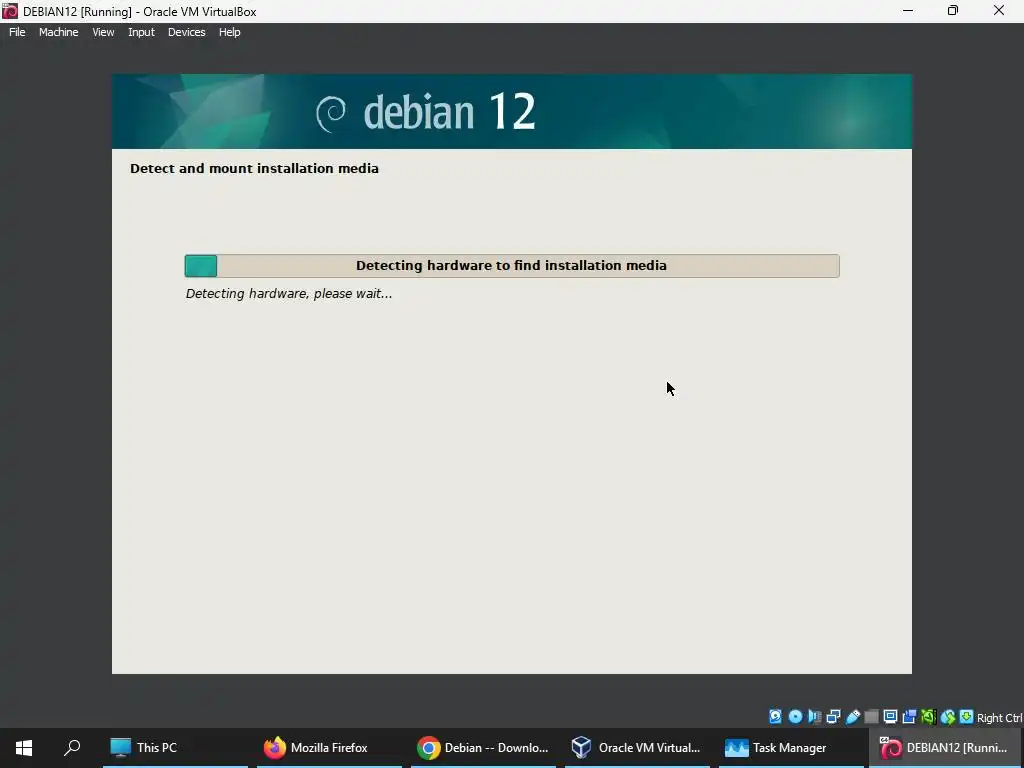This screenshot has height=768, width=1024.
Task: Click the mouse integration status icon
Action: 948,716
